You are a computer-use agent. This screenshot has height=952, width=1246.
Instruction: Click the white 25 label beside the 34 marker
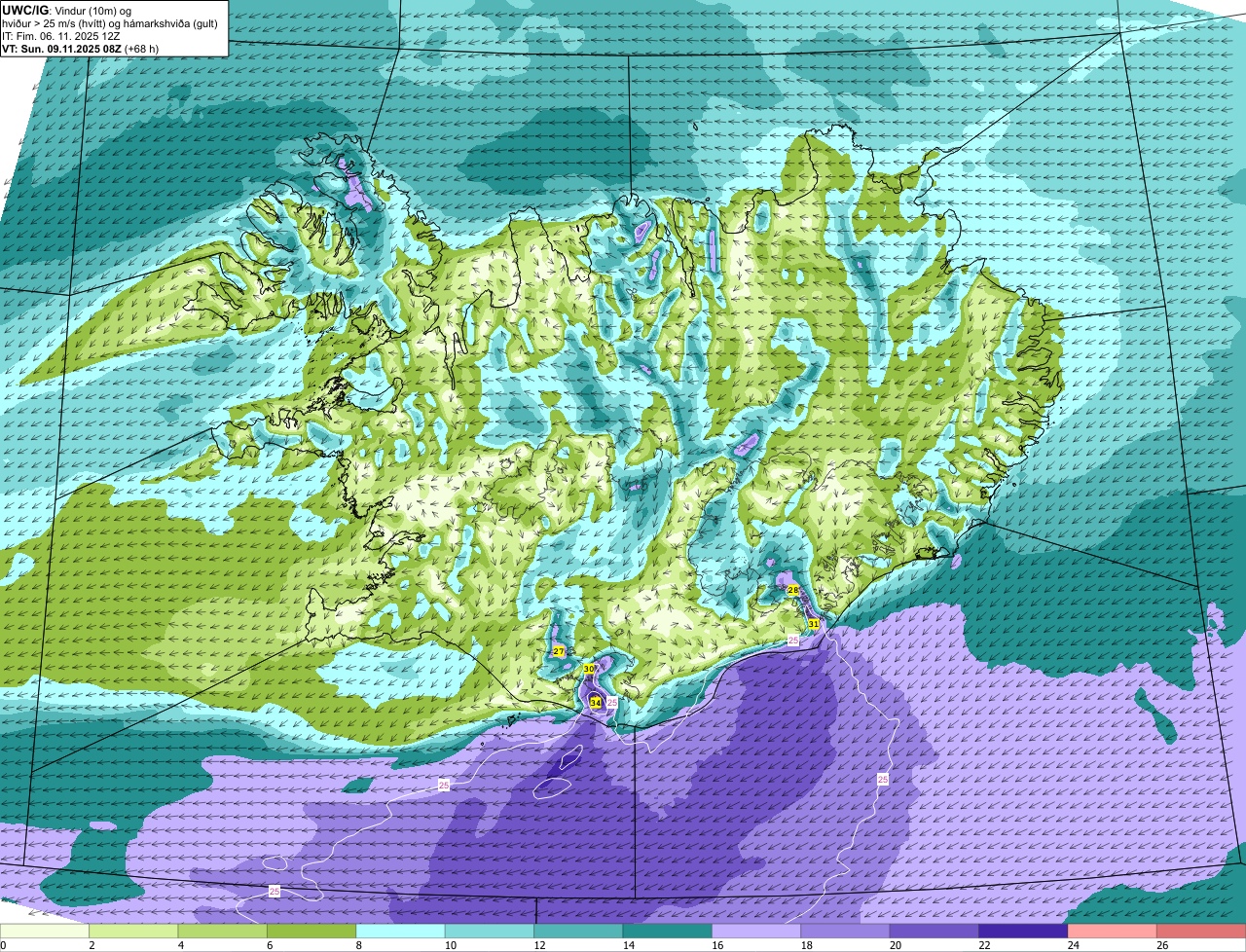tap(612, 702)
